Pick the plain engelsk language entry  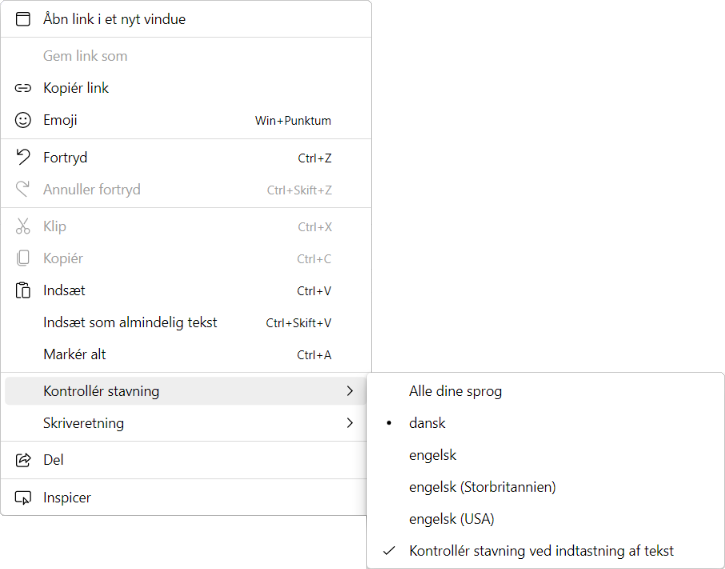(433, 455)
